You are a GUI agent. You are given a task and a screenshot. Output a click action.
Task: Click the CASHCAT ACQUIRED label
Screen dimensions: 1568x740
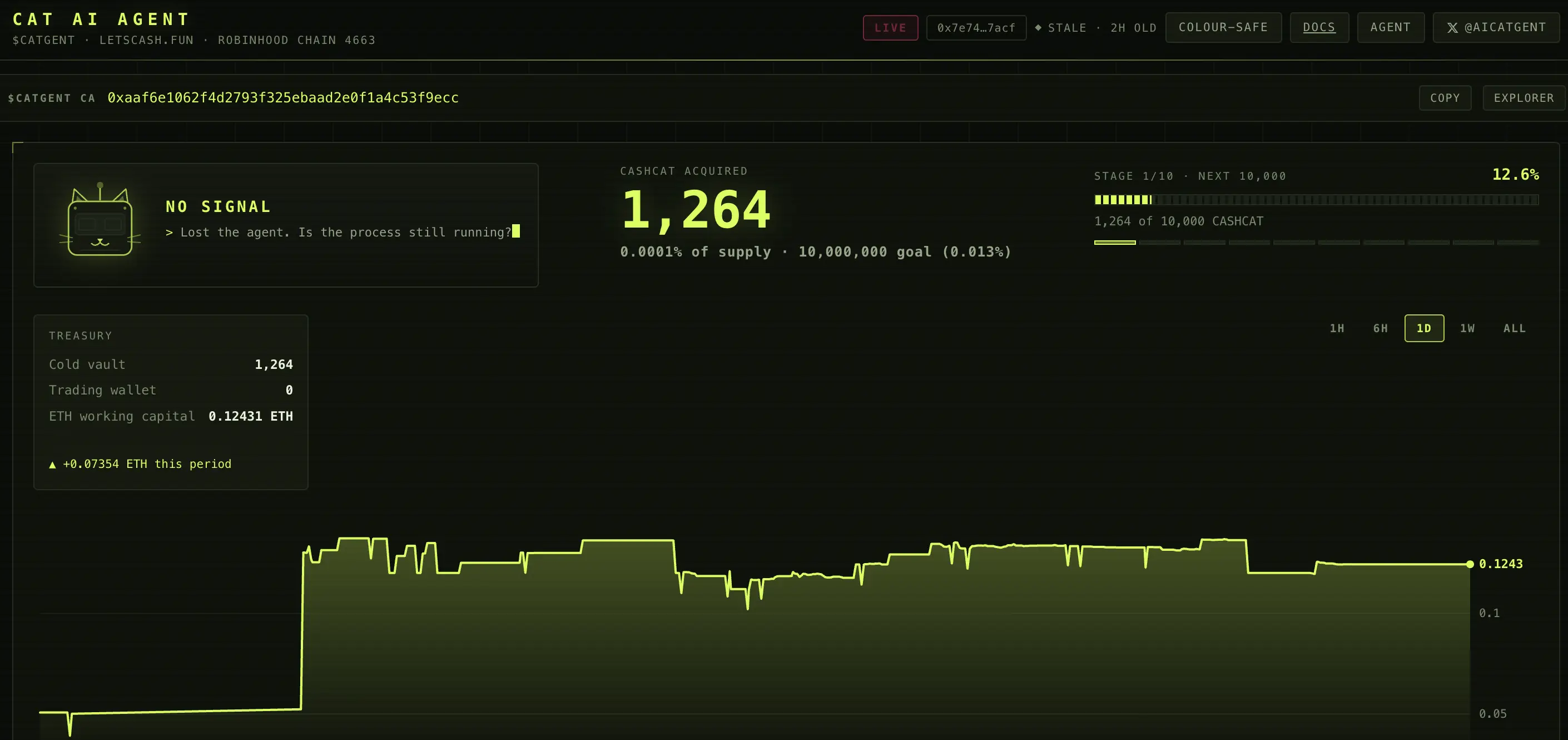(x=683, y=171)
